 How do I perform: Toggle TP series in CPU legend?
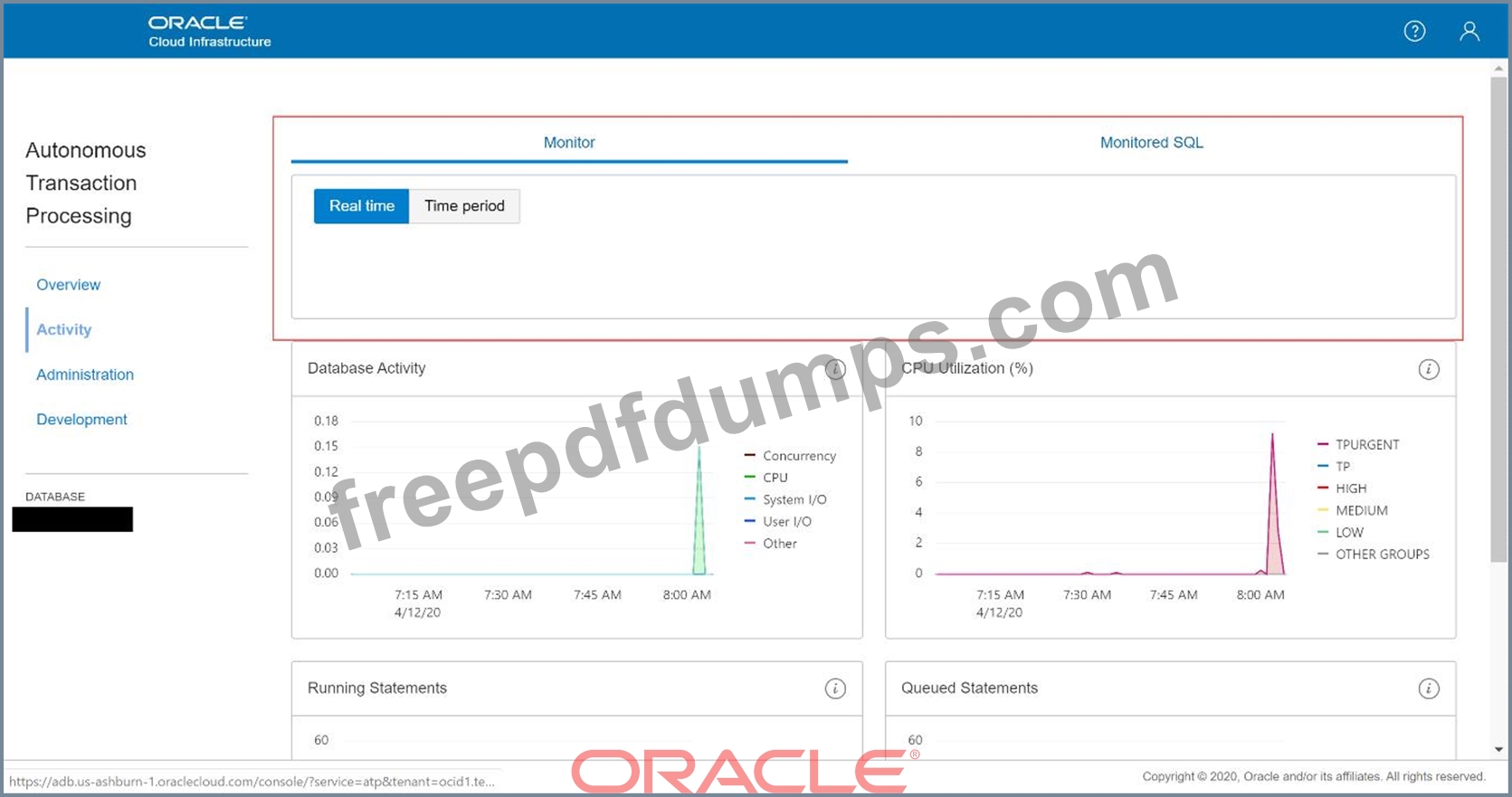[1334, 467]
